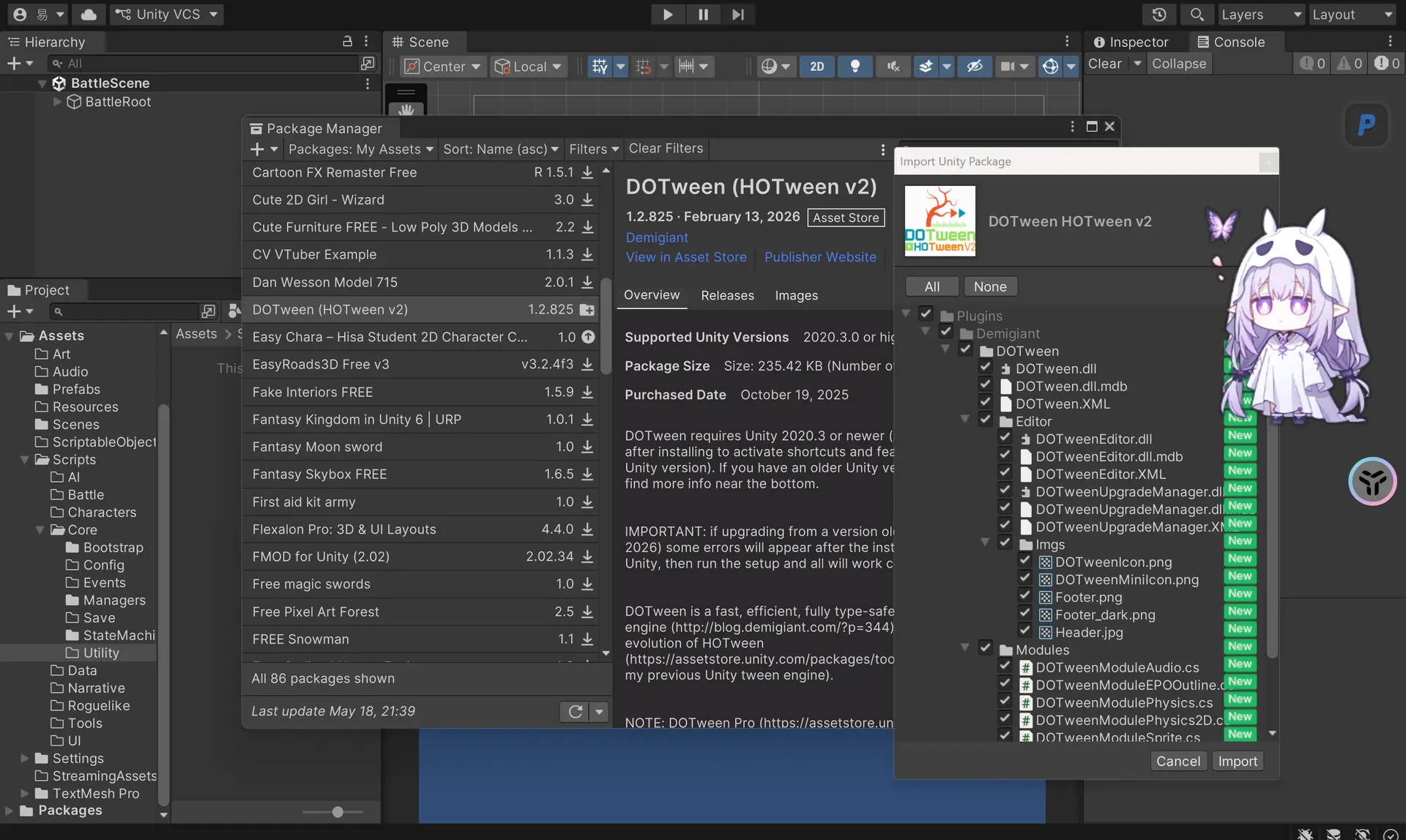Uncheck the DOTweenEditor.dll checkbox
Image resolution: width=1406 pixels, height=840 pixels.
[1005, 437]
